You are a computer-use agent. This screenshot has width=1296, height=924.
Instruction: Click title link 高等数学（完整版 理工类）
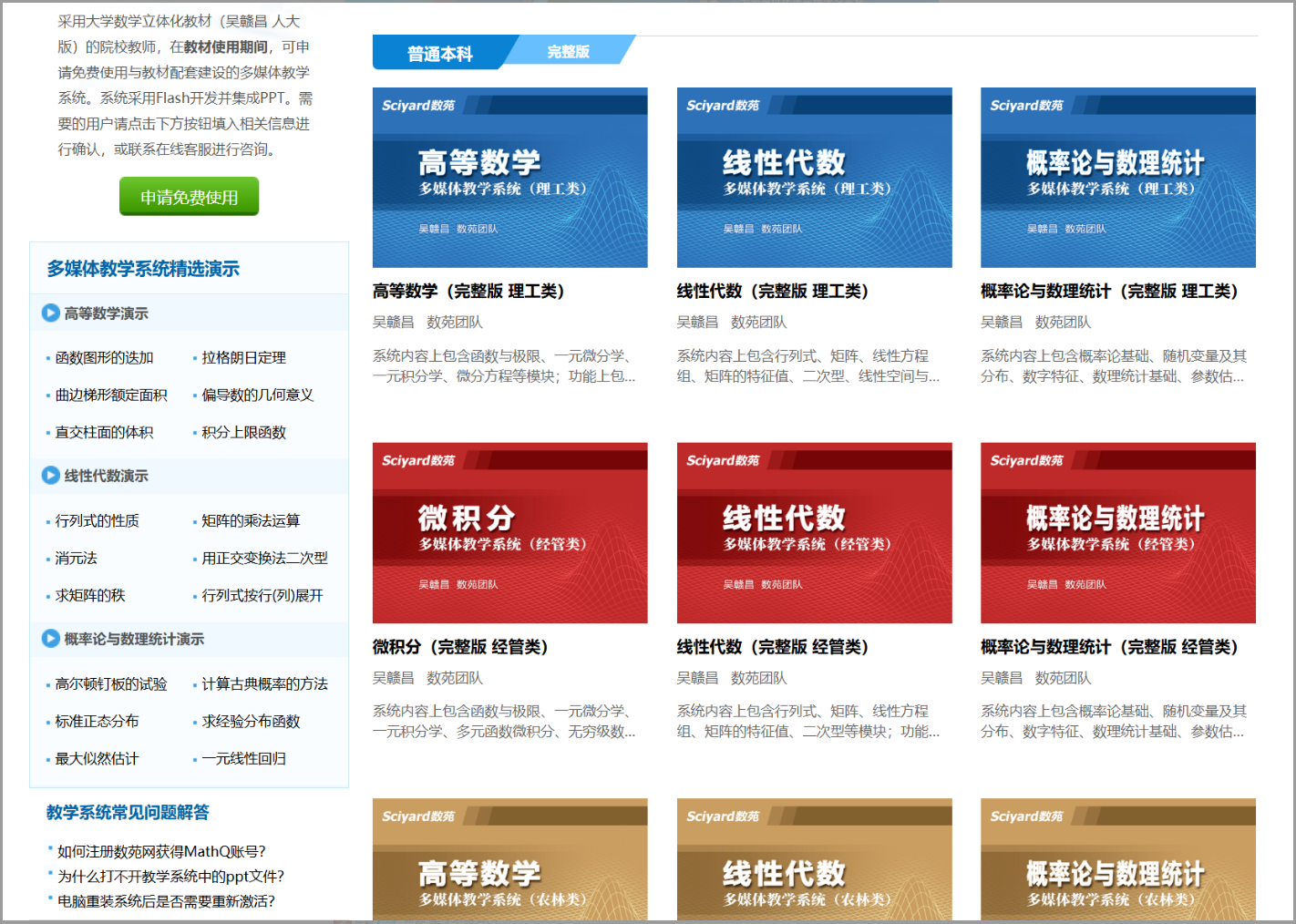coord(469,292)
